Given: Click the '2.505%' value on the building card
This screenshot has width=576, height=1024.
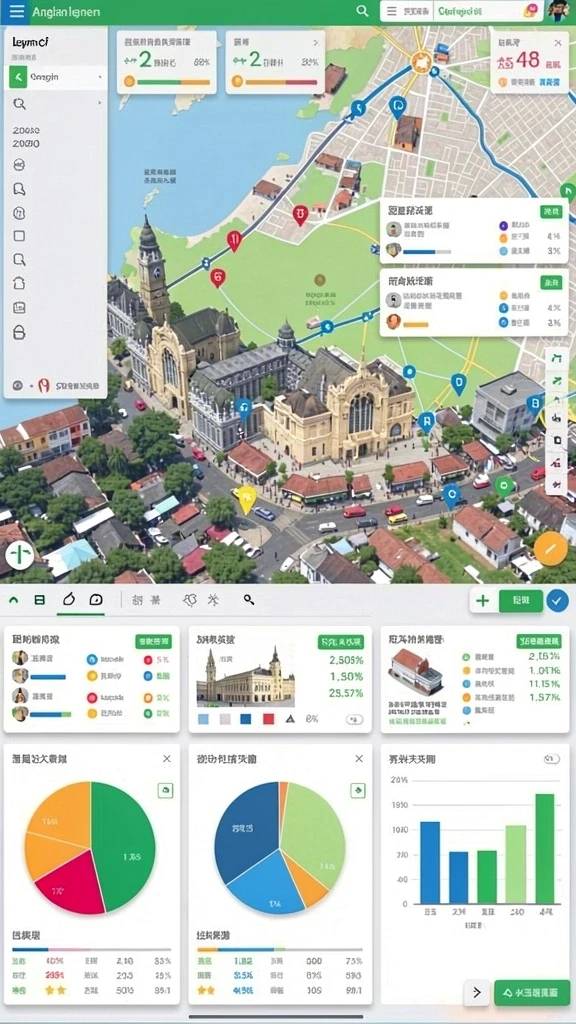Looking at the screenshot, I should pos(346,660).
